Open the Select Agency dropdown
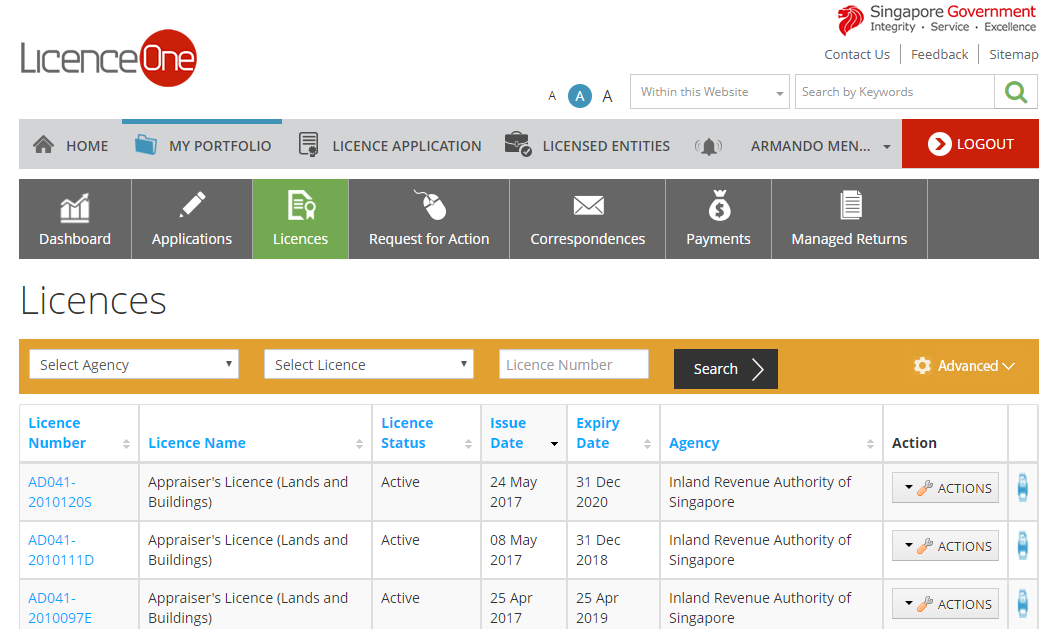Viewport: 1058px width, 629px height. coord(134,365)
